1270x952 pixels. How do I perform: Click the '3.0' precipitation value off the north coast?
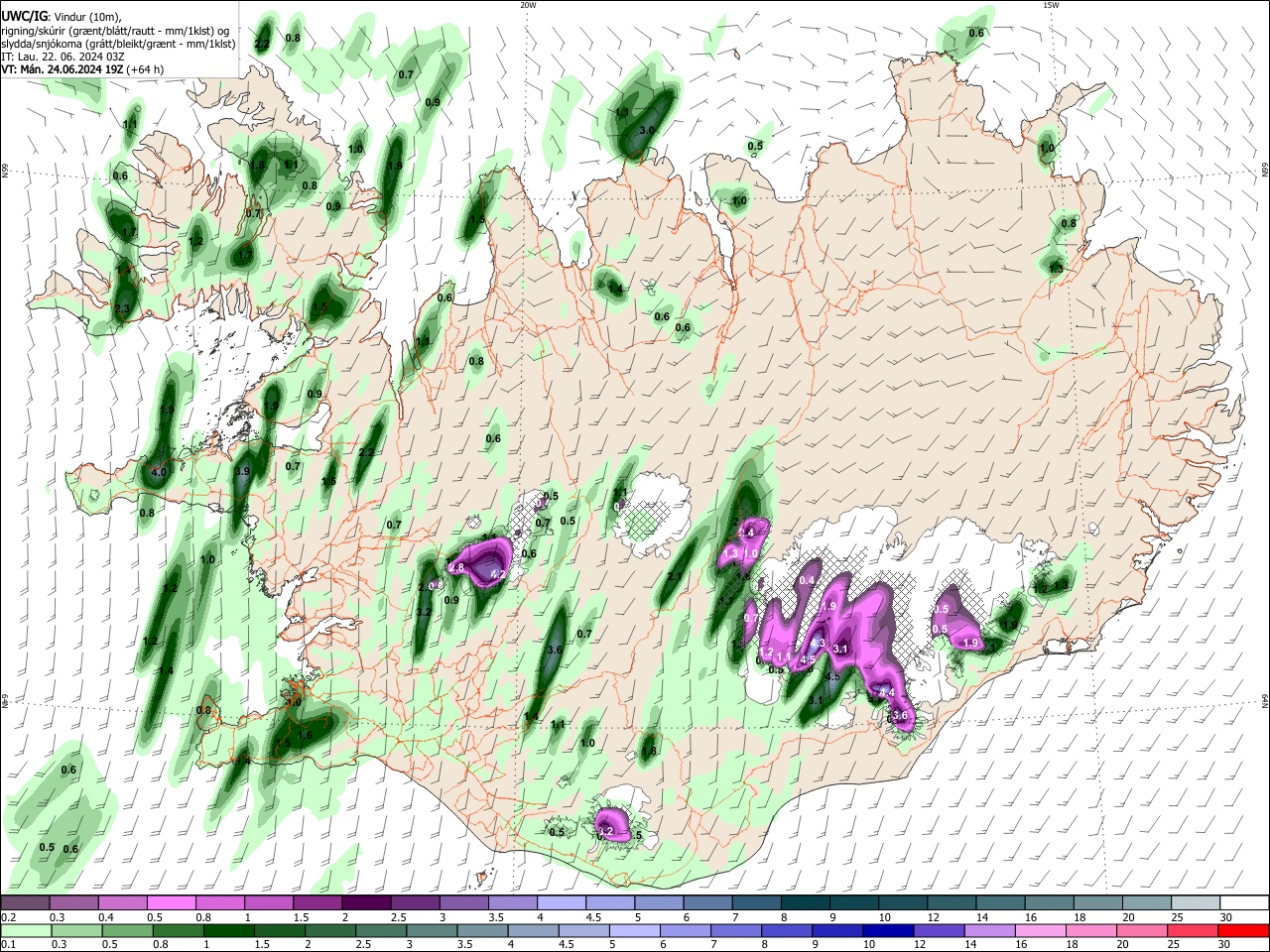[x=648, y=130]
